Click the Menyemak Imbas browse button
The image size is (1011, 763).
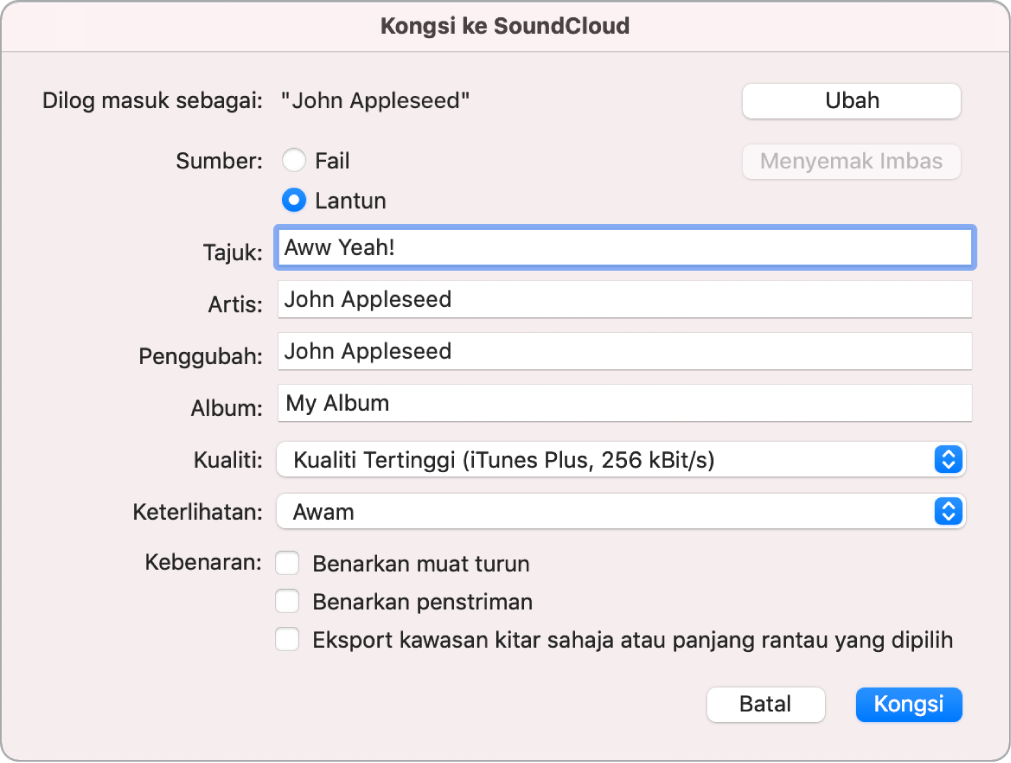pyautogui.click(x=850, y=161)
